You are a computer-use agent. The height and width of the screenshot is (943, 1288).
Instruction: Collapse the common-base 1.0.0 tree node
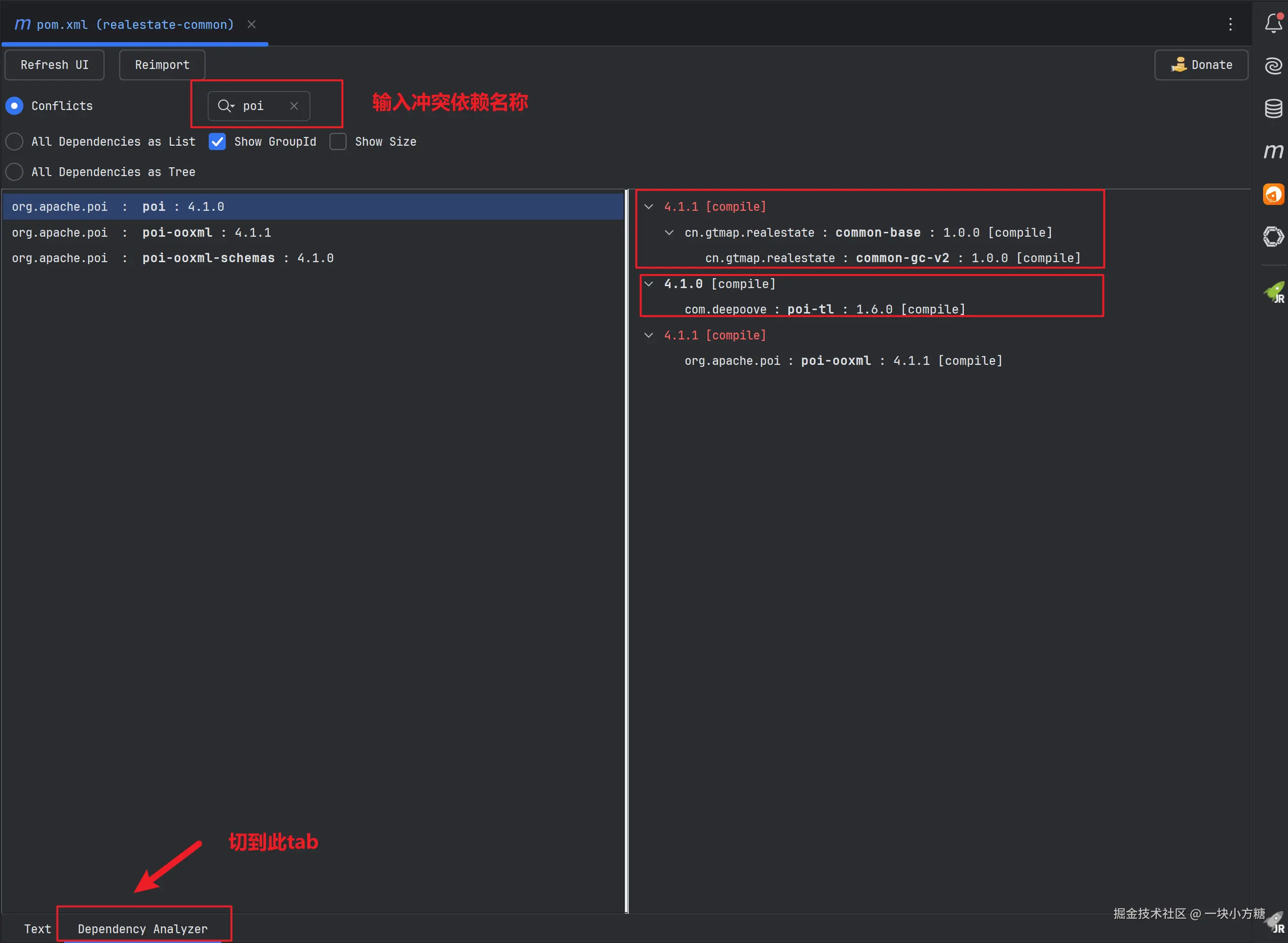pos(669,233)
